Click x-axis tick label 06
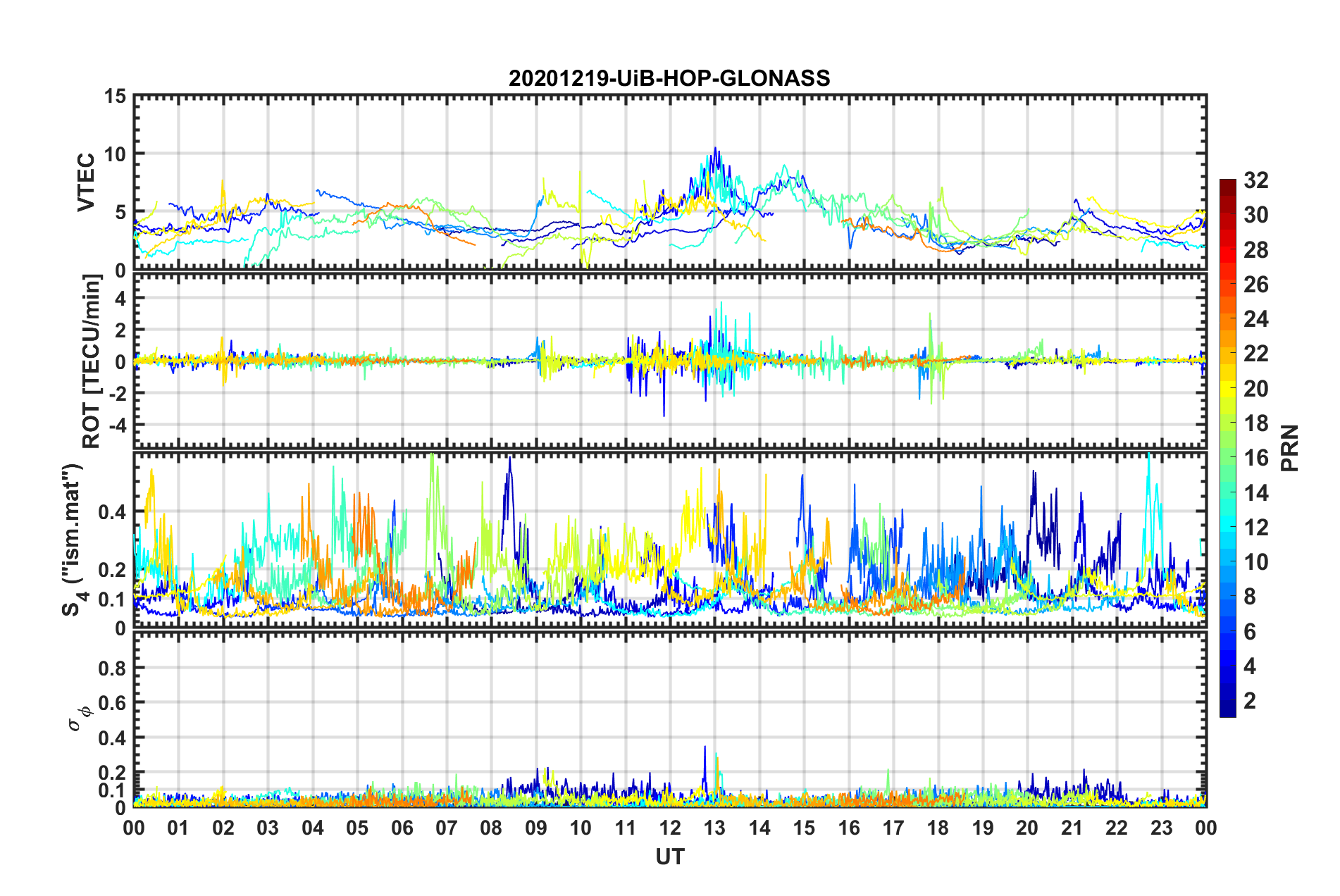Screen dimensions: 1340x896 point(402,828)
